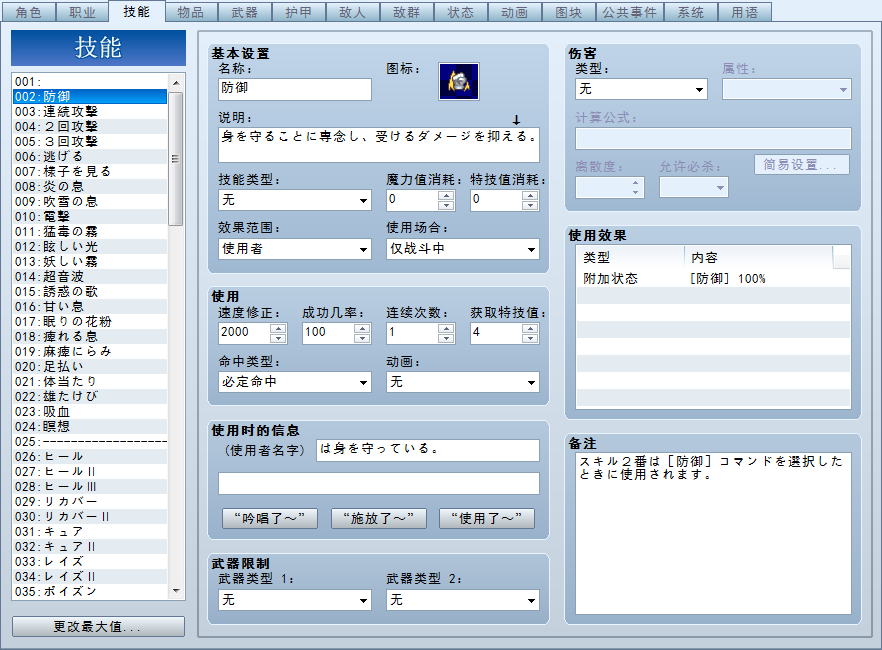This screenshot has height=650, width=882.
Task: Open the 技能类型 dropdown
Action: click(295, 200)
